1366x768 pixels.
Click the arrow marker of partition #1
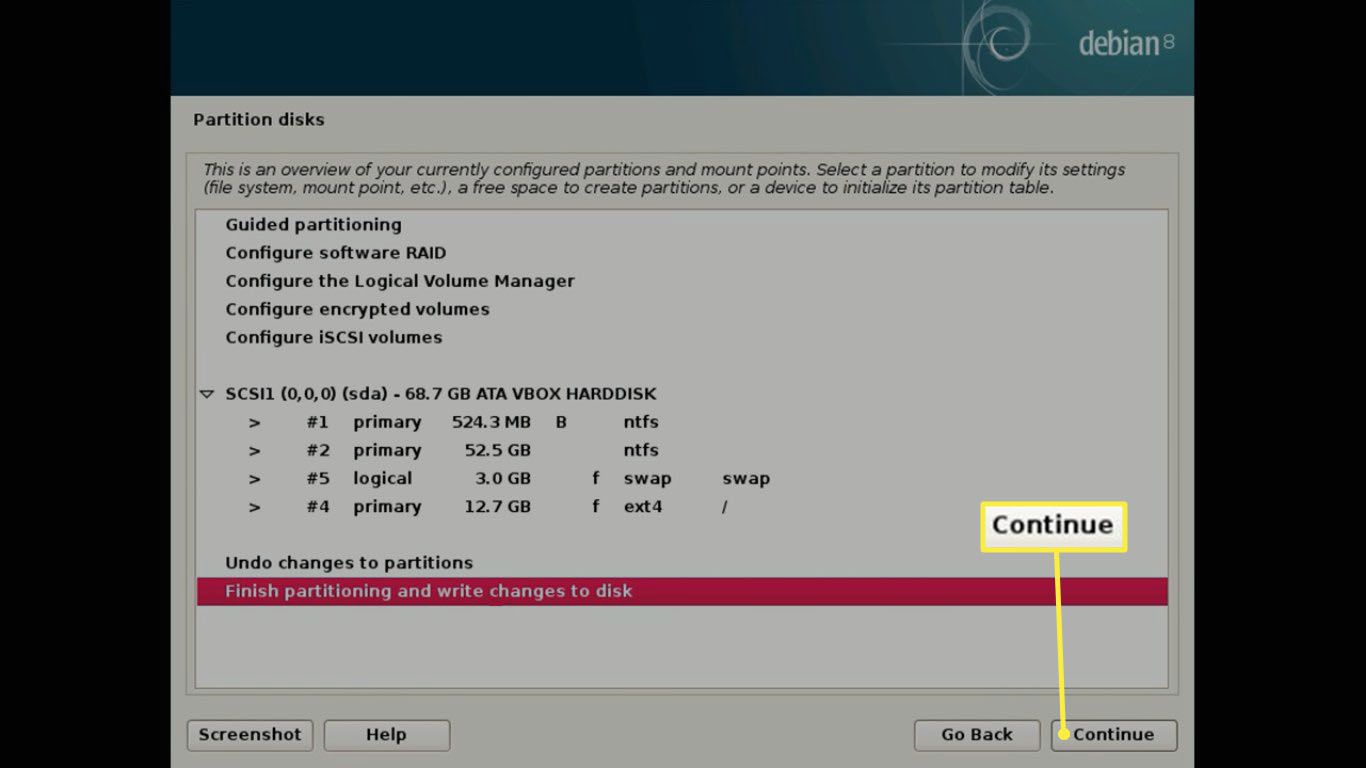(x=255, y=423)
